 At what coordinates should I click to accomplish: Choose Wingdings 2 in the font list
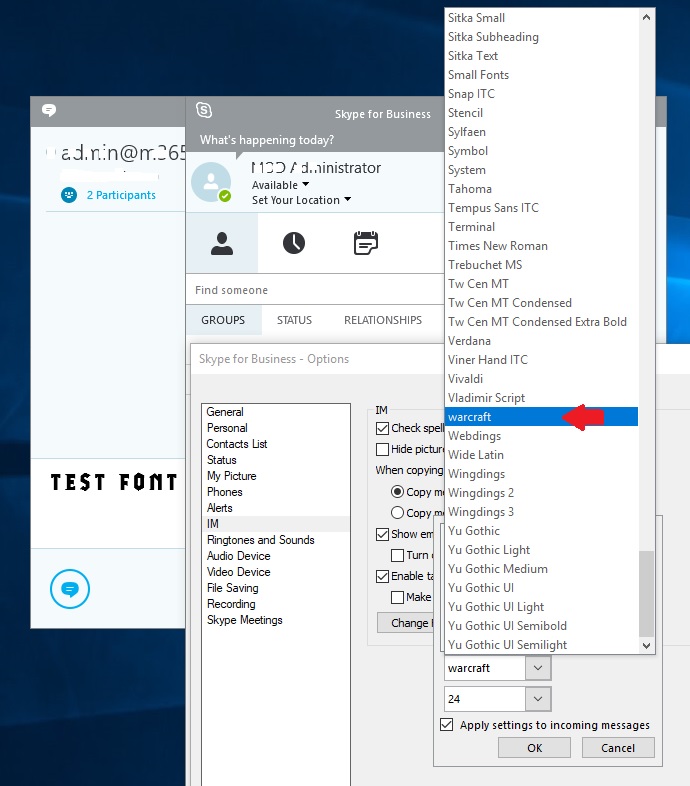point(542,493)
